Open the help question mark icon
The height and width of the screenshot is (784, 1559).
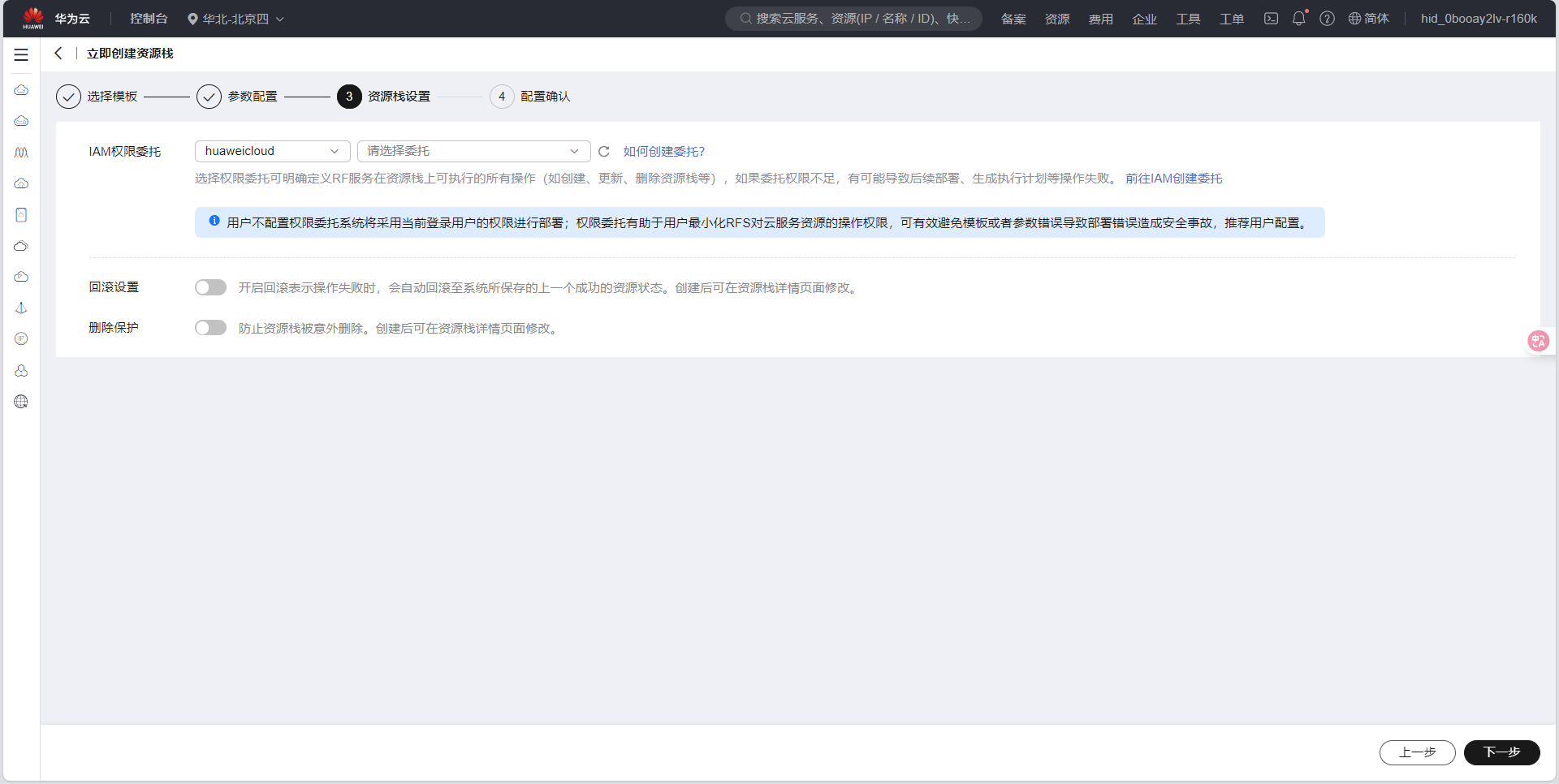point(1327,19)
